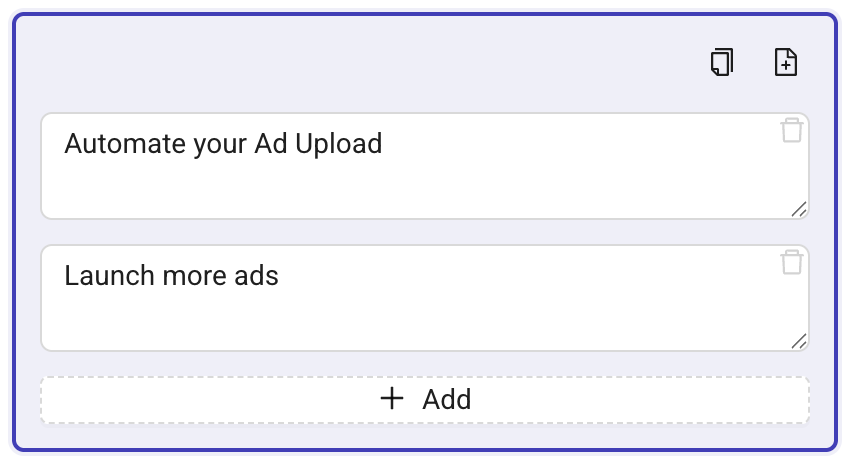This screenshot has height=470, width=862.
Task: Click the add-document icon with plus
Action: (787, 63)
